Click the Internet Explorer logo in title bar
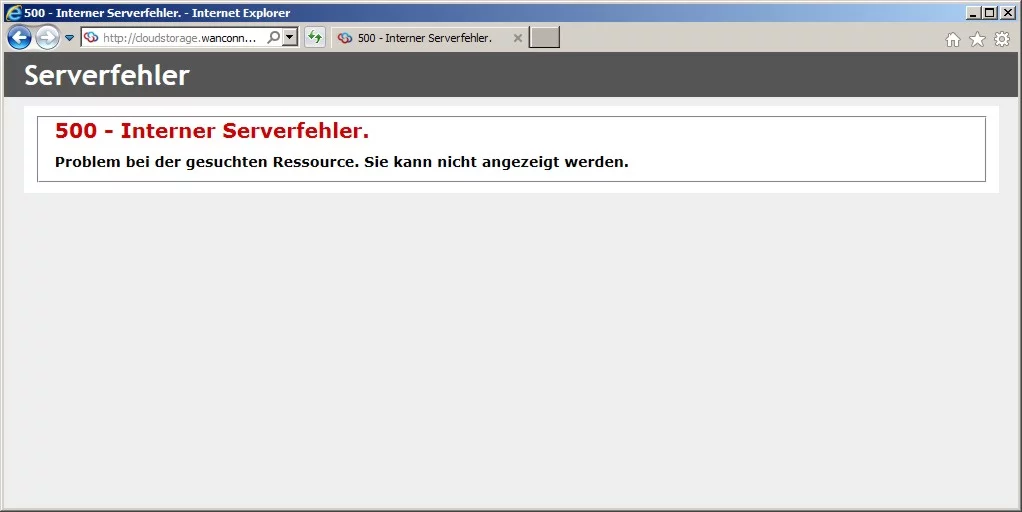The height and width of the screenshot is (512, 1022). tap(13, 12)
